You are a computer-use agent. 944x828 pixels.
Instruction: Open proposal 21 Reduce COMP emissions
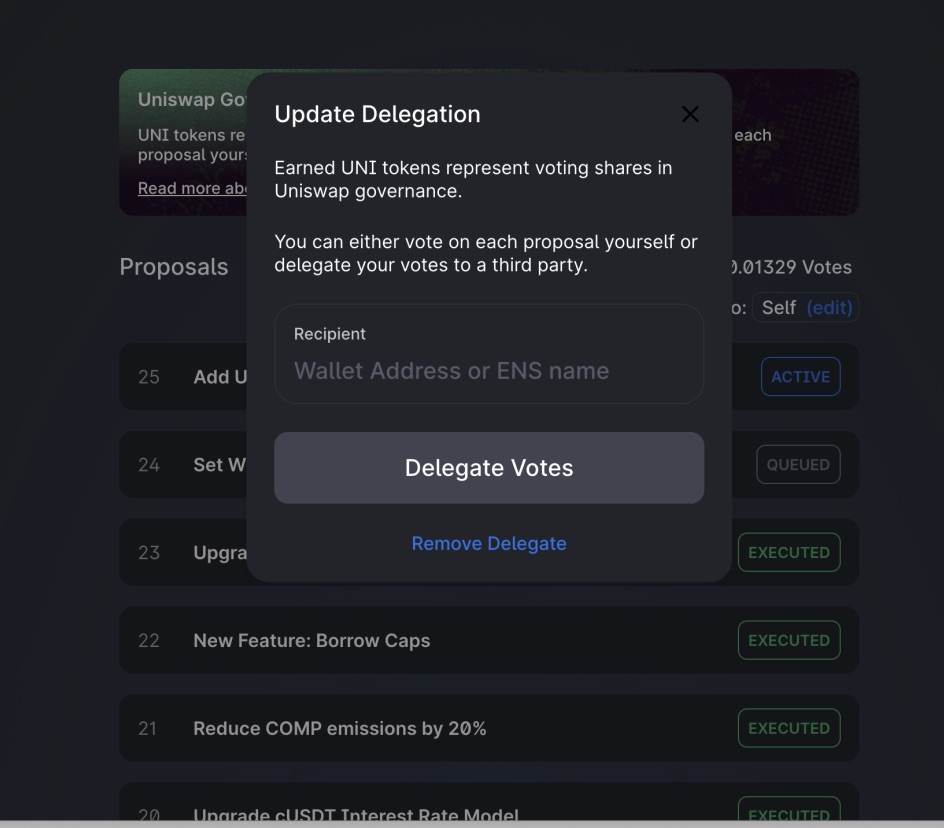(x=340, y=728)
